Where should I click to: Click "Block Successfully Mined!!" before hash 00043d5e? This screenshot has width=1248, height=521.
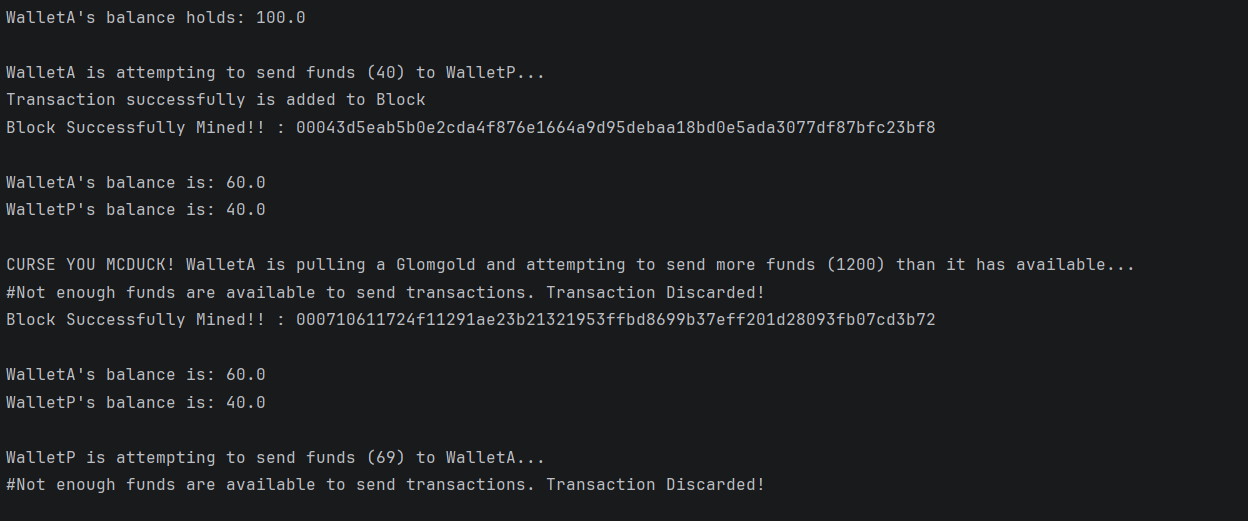coord(136,128)
